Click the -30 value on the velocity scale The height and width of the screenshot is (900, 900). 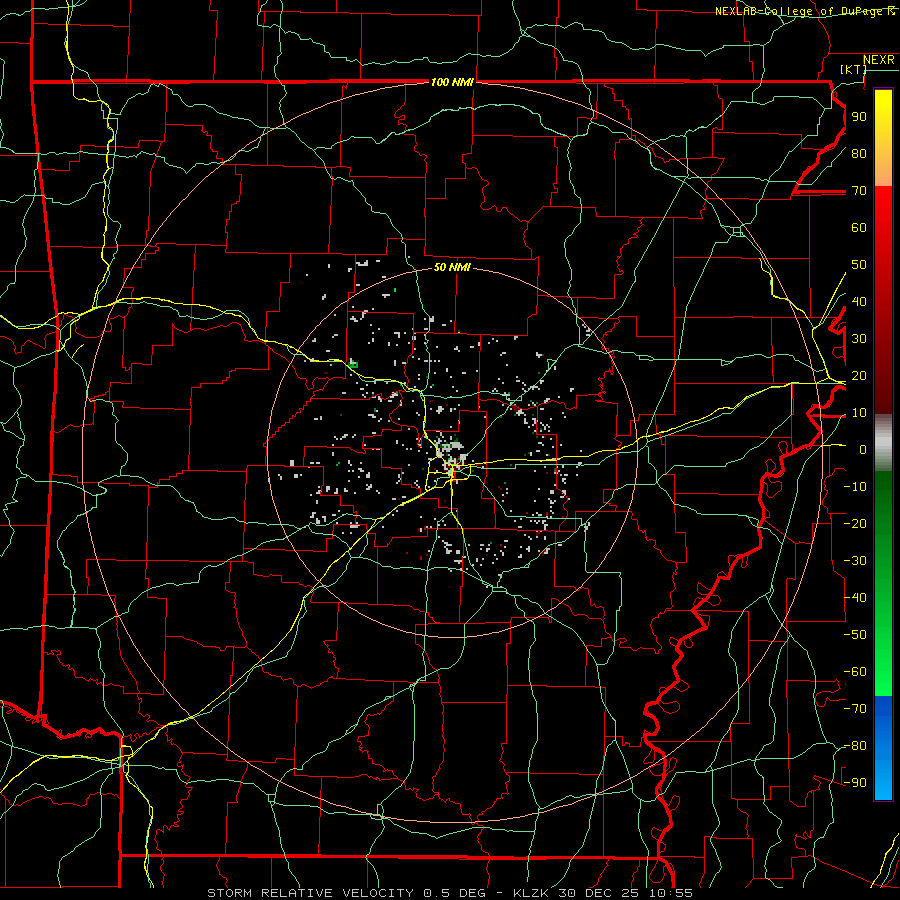coord(855,561)
